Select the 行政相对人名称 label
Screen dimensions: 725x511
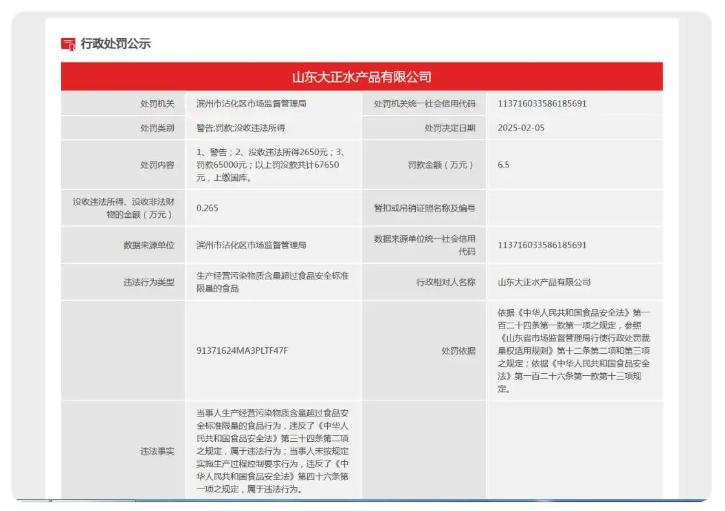[446, 282]
